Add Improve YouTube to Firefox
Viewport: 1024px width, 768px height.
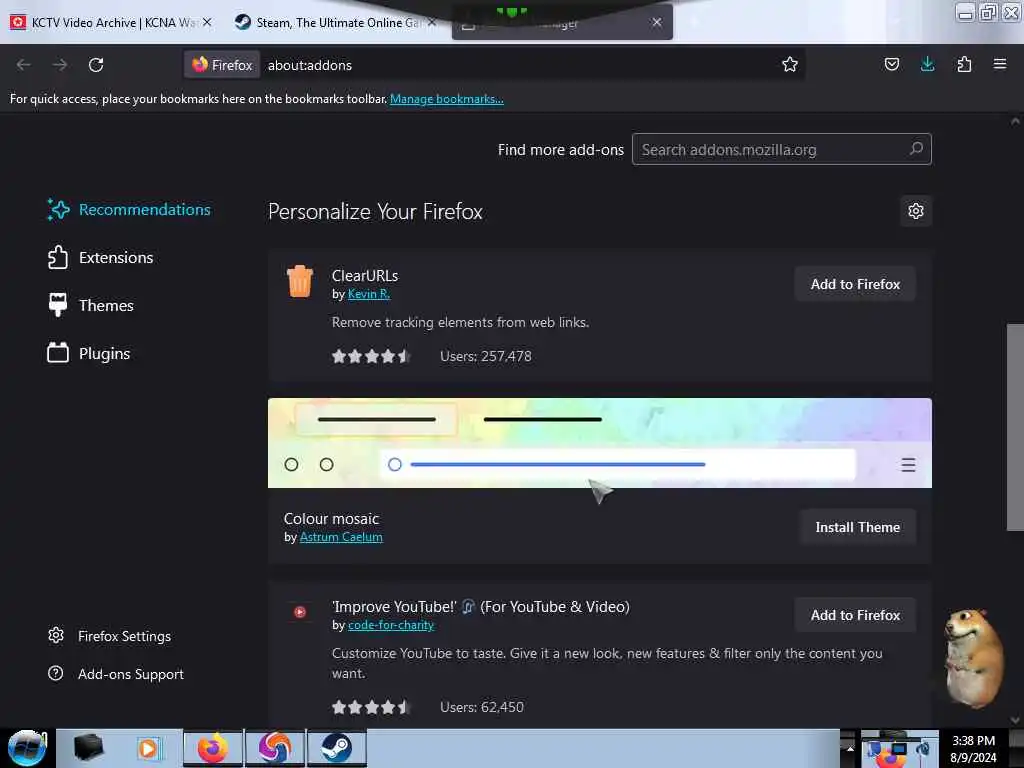[855, 615]
